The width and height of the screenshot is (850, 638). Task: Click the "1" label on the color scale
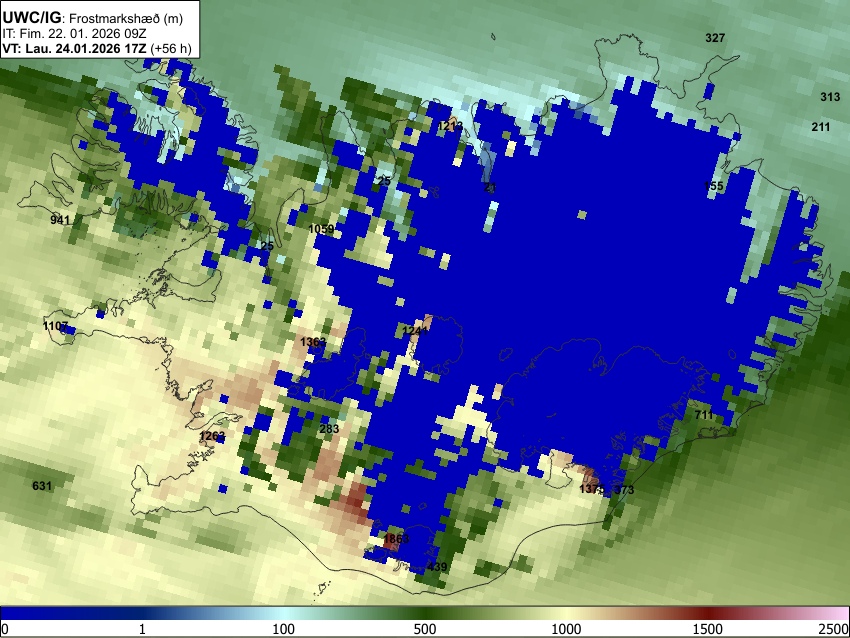pyautogui.click(x=142, y=629)
